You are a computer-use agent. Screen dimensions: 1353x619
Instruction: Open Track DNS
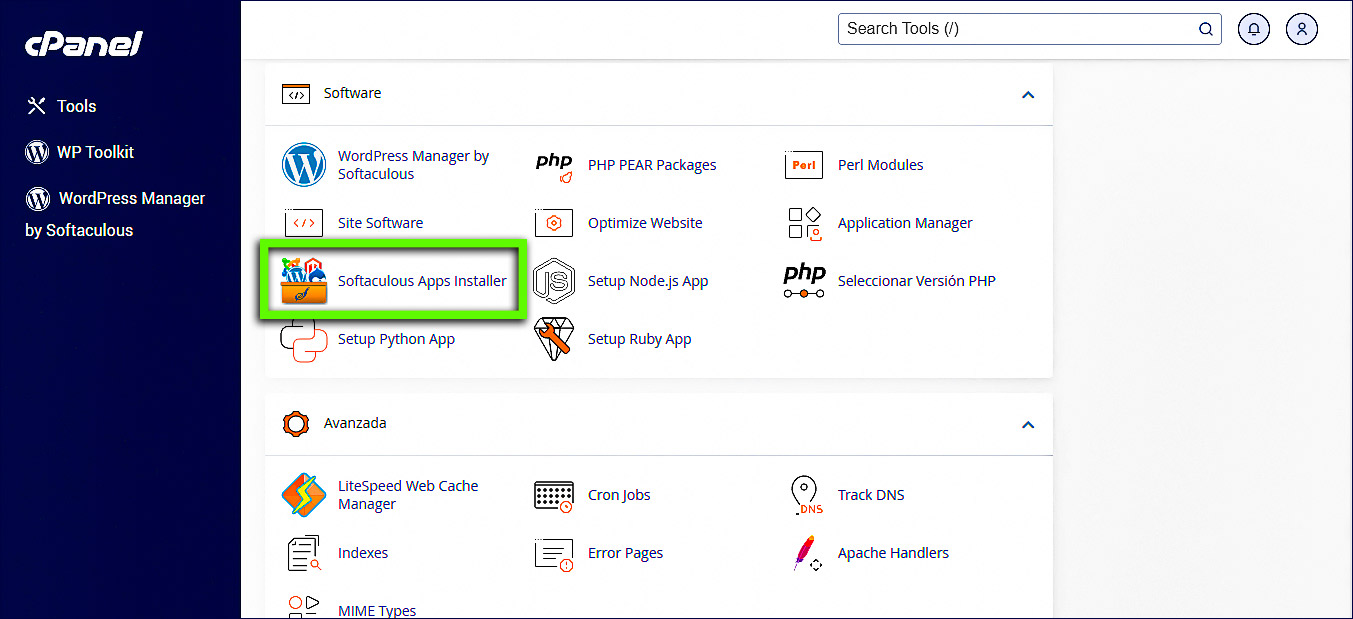871,494
